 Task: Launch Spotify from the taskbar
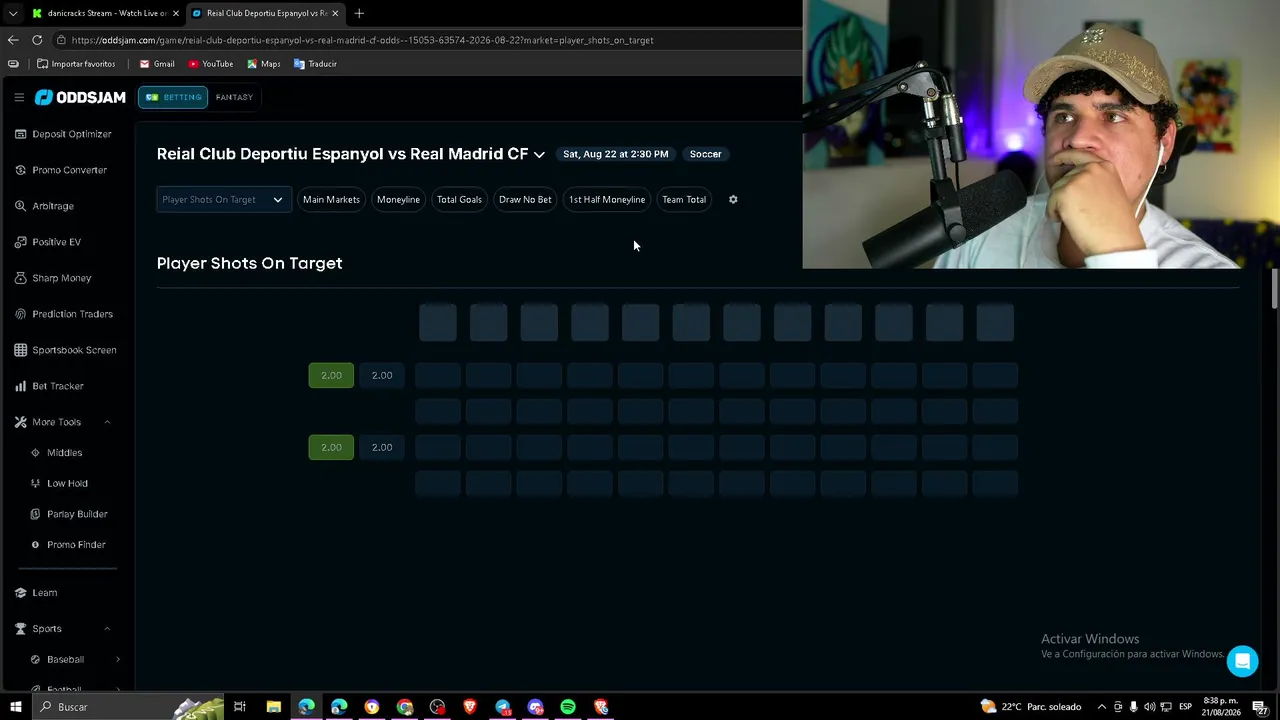[x=568, y=707]
